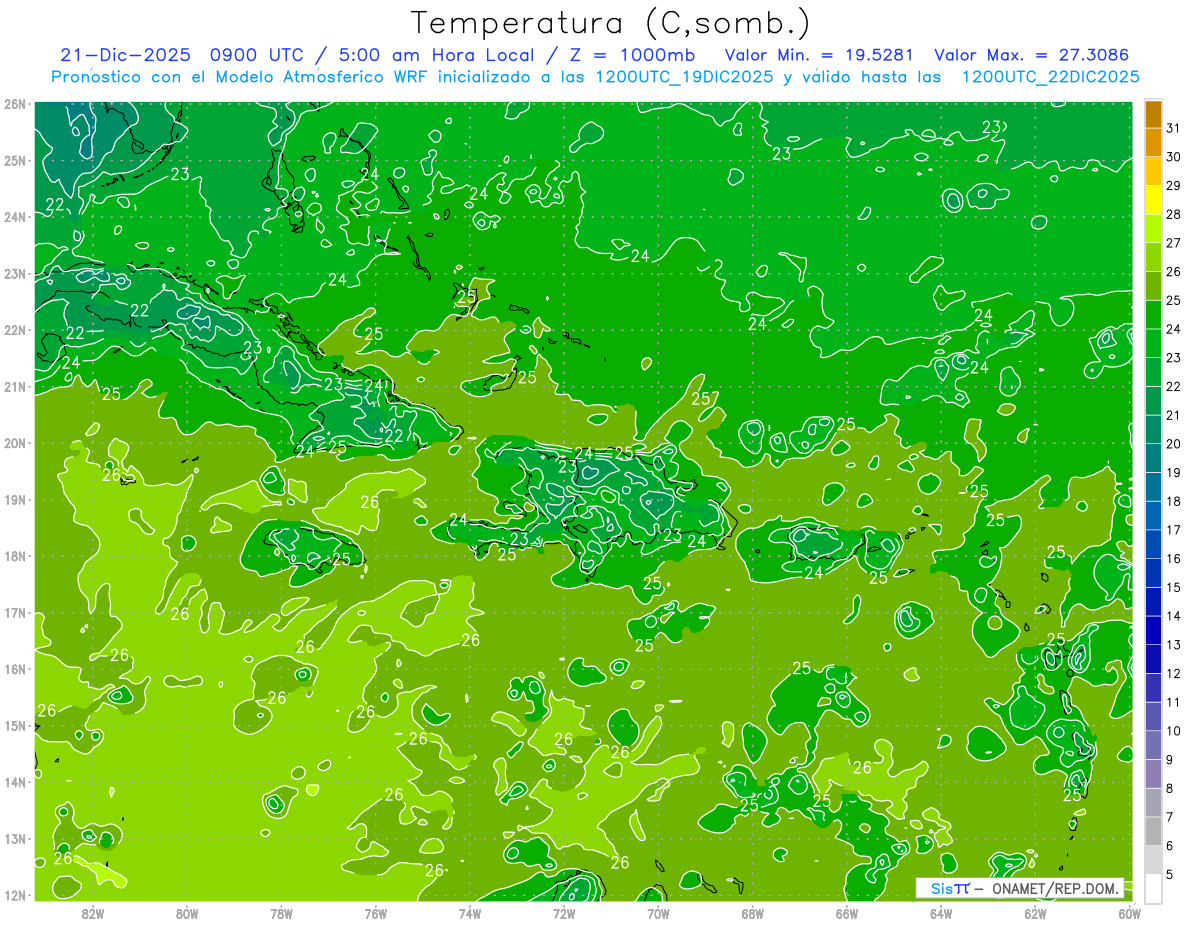
Task: Click the 30 value on the color scale
Action: click(1173, 157)
